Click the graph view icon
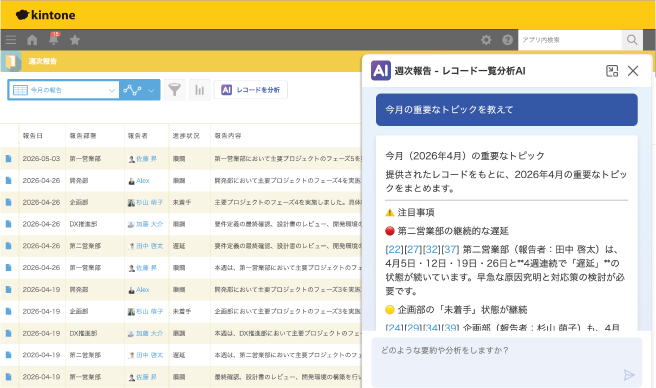The height and width of the screenshot is (388, 656). [132, 90]
